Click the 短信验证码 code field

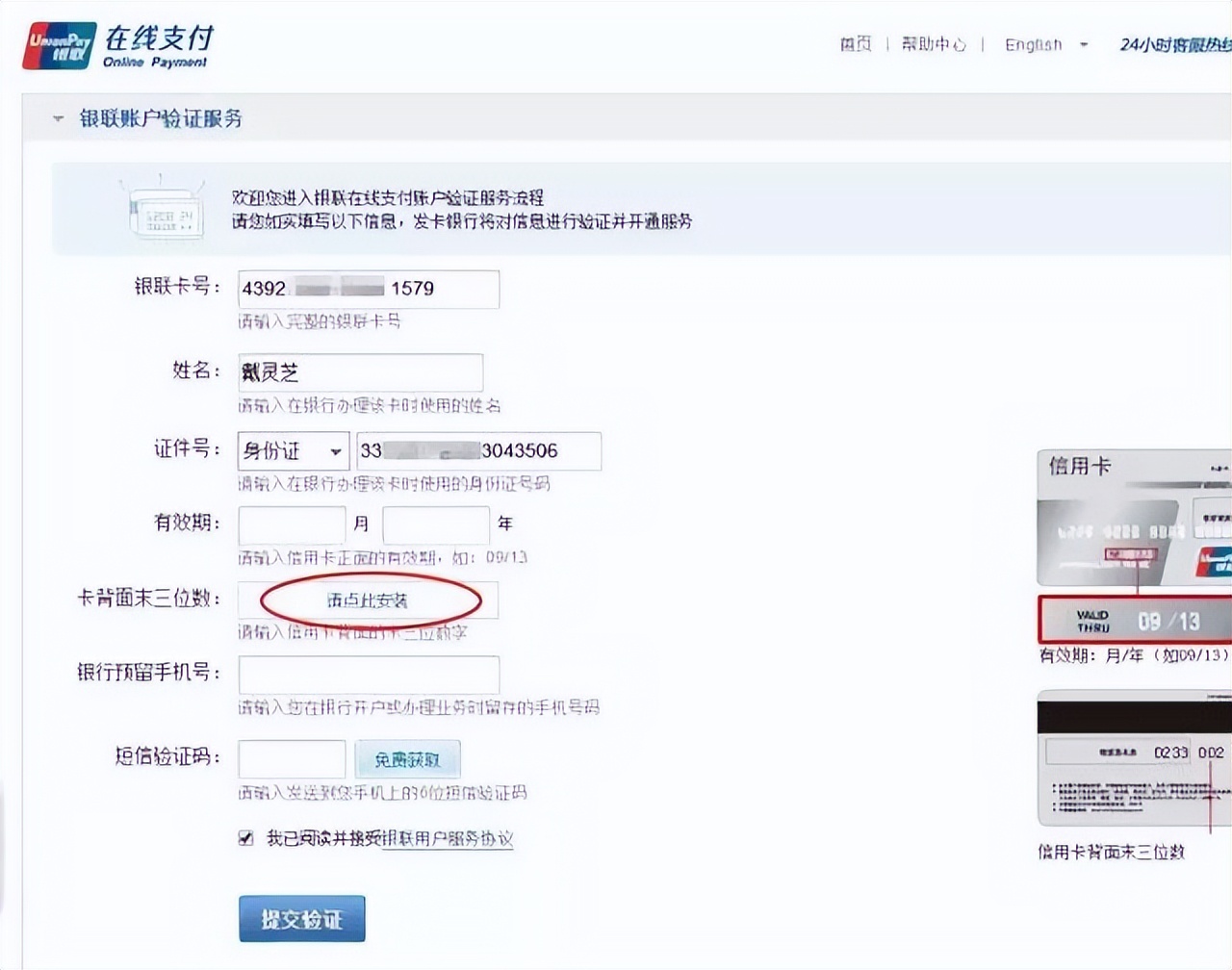click(x=292, y=758)
